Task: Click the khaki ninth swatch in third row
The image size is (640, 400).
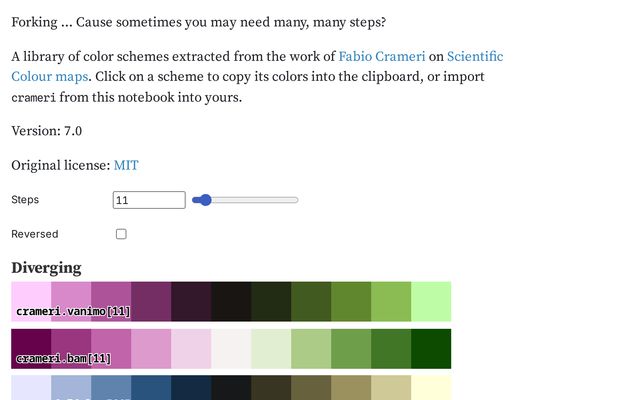Action: (351, 388)
